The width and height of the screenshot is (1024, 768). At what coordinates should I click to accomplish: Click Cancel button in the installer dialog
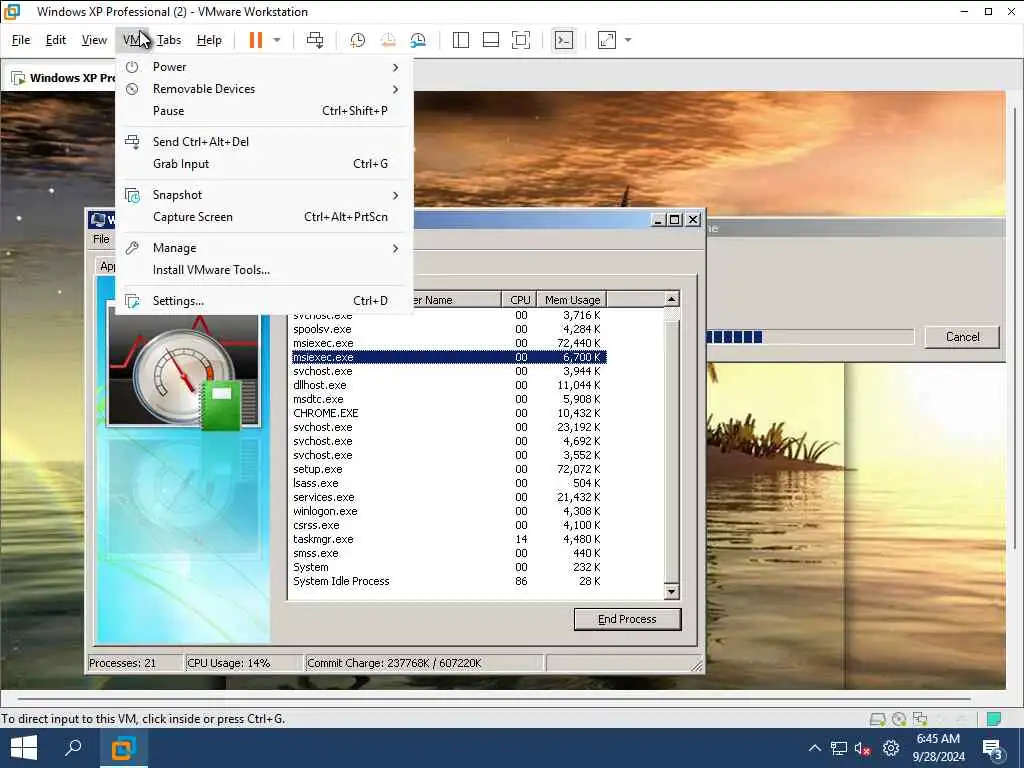coord(962,337)
